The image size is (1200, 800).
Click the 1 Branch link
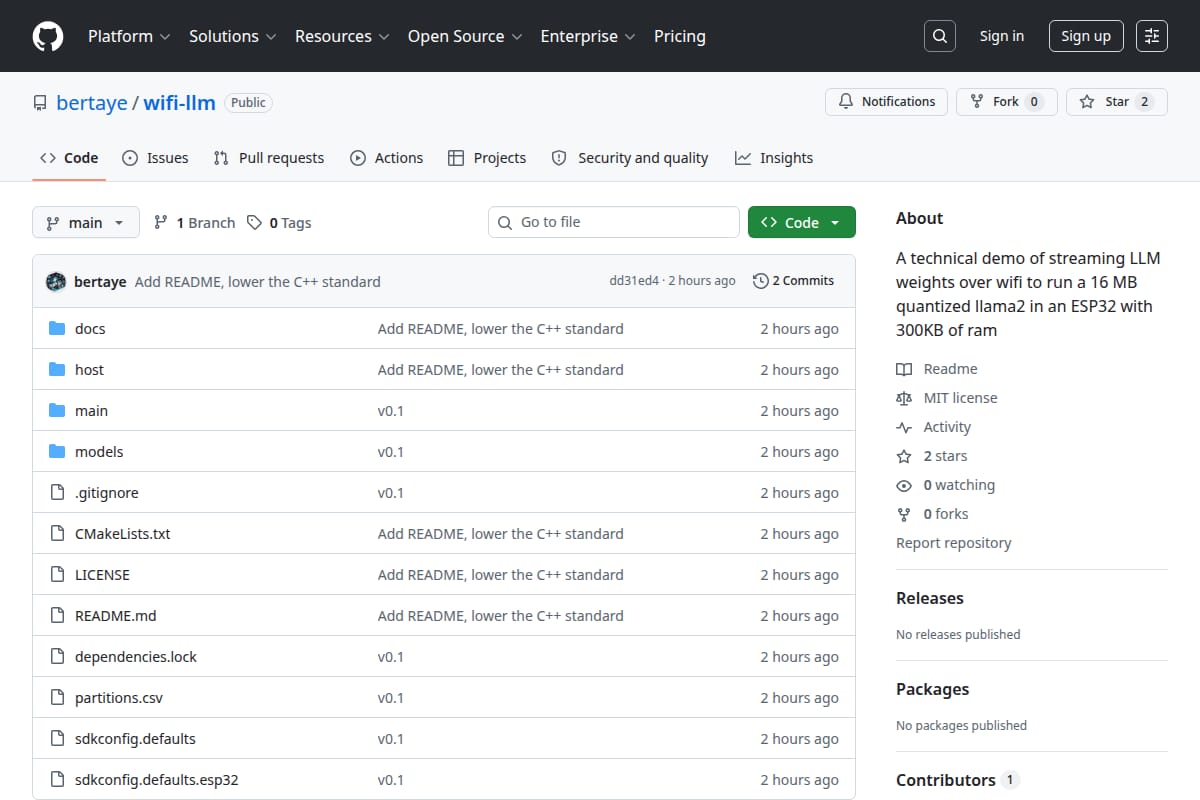[194, 223]
